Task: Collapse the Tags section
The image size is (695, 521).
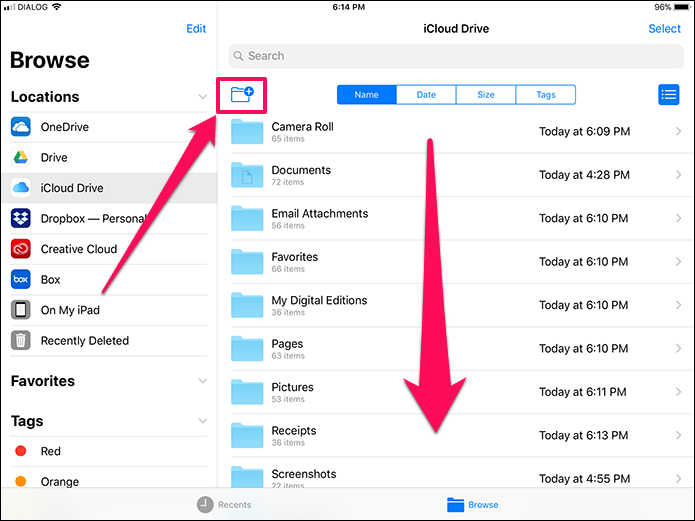Action: coord(203,421)
